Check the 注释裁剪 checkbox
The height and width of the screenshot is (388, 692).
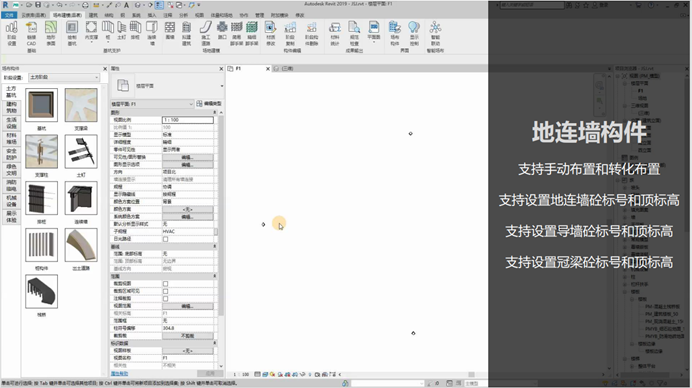point(165,298)
